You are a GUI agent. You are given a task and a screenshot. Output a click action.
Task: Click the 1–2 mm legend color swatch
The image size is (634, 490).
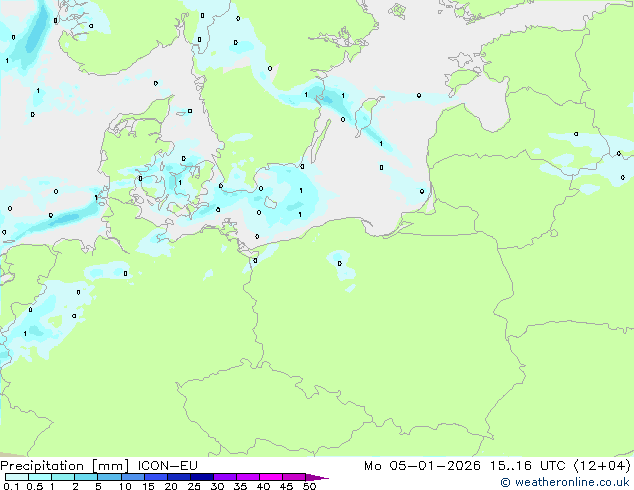63,477
